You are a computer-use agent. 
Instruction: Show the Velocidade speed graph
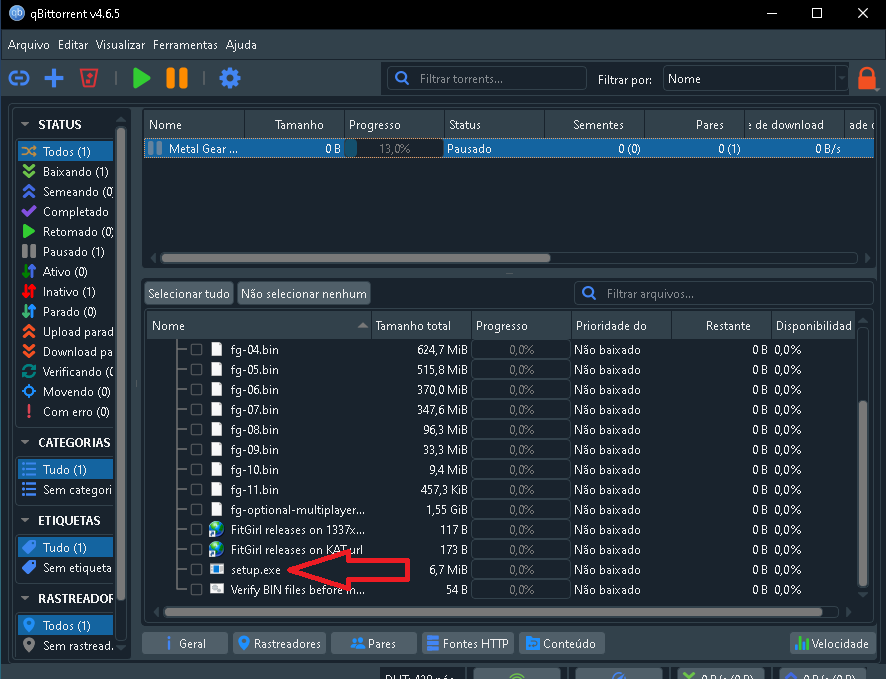coord(832,643)
